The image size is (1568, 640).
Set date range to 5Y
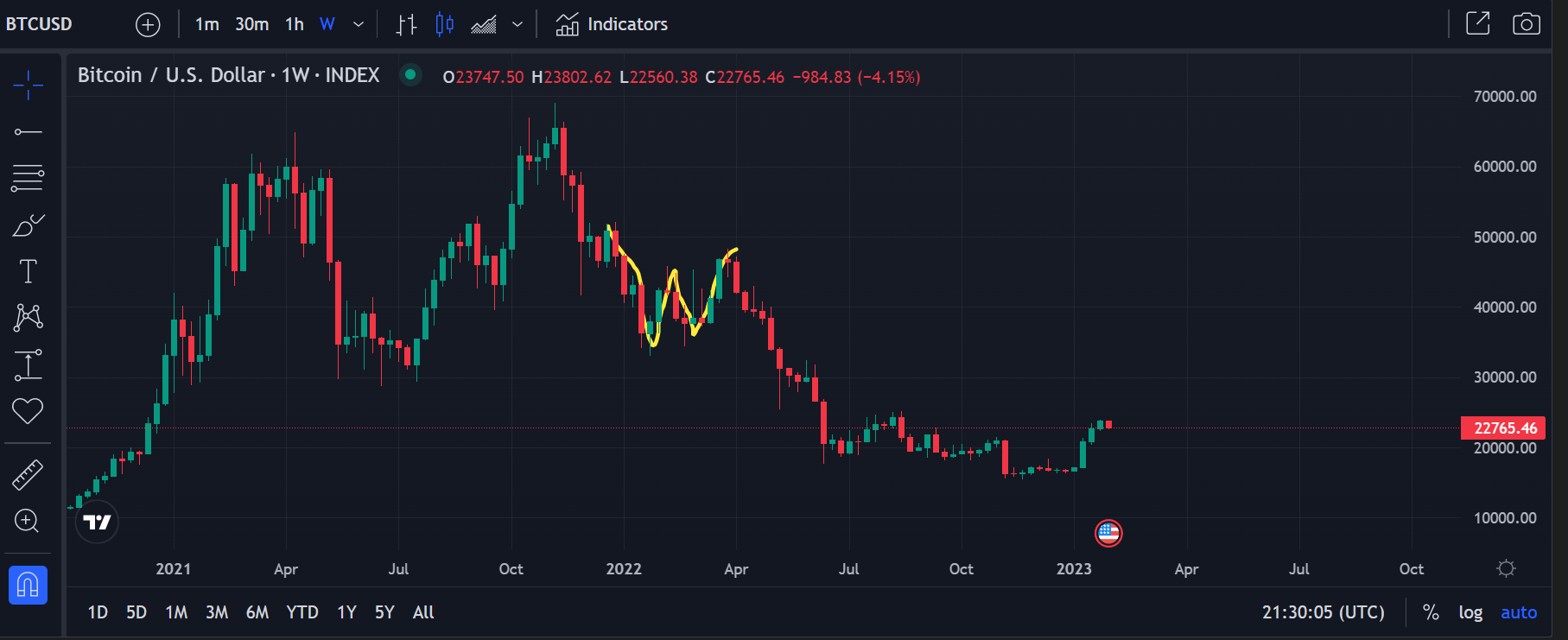384,612
